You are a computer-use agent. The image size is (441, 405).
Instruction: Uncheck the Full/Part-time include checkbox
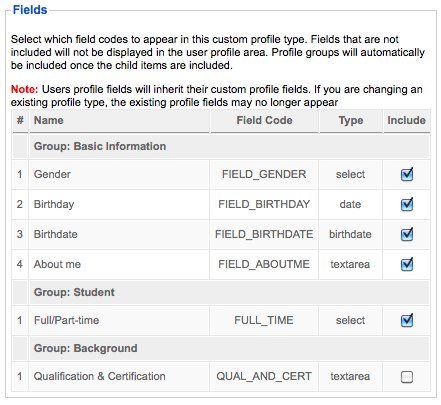[x=407, y=321]
